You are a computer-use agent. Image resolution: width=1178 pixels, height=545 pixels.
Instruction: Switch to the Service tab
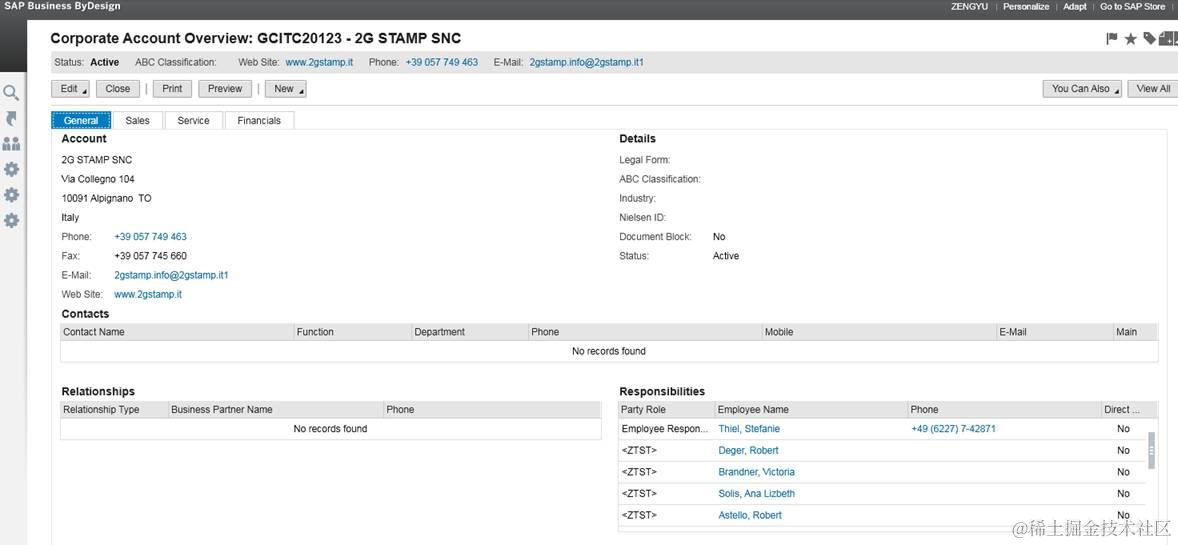pyautogui.click(x=193, y=120)
